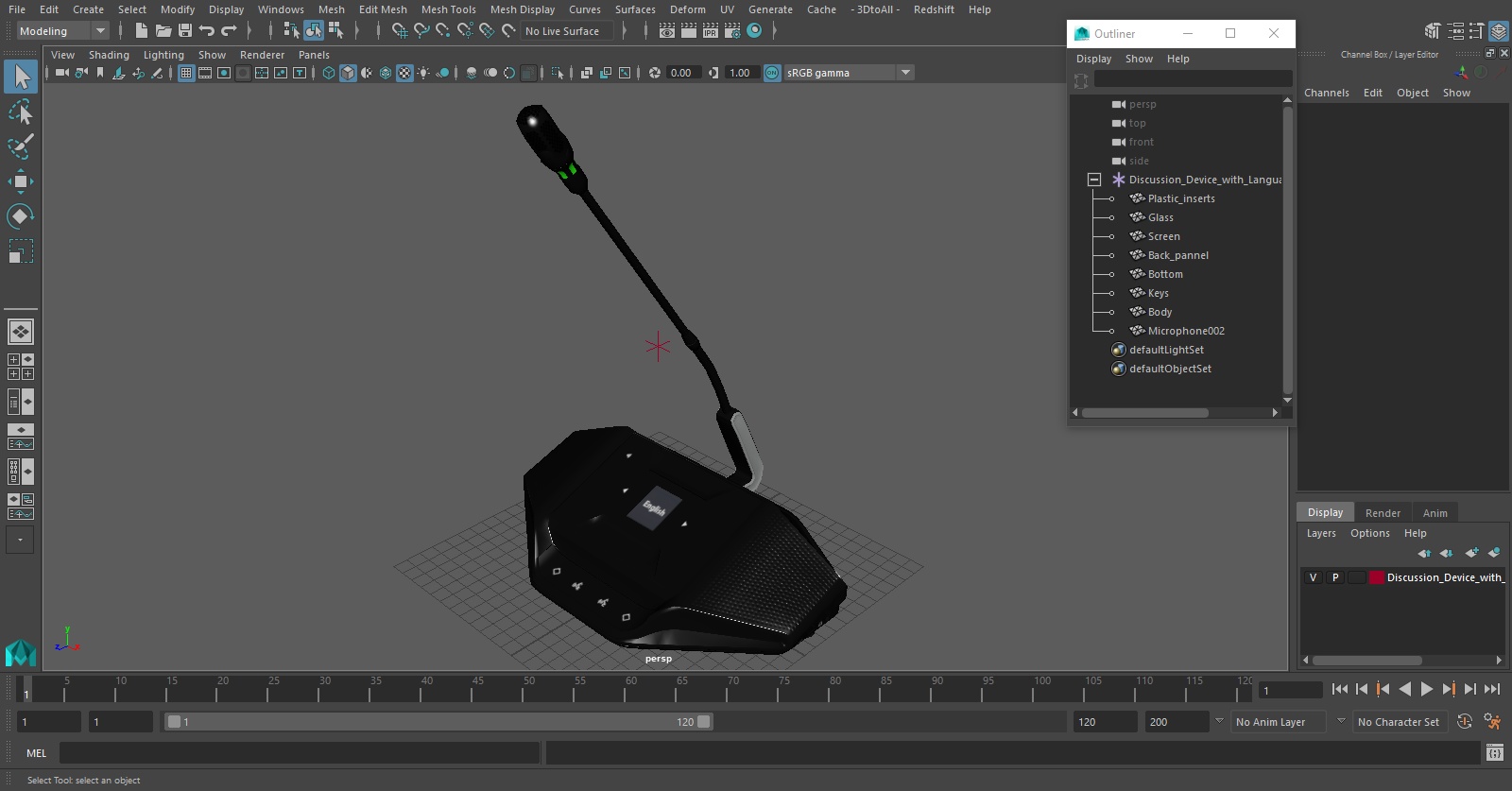This screenshot has height=791, width=1512.
Task: Open the viewport Shading menu
Action: [109, 55]
